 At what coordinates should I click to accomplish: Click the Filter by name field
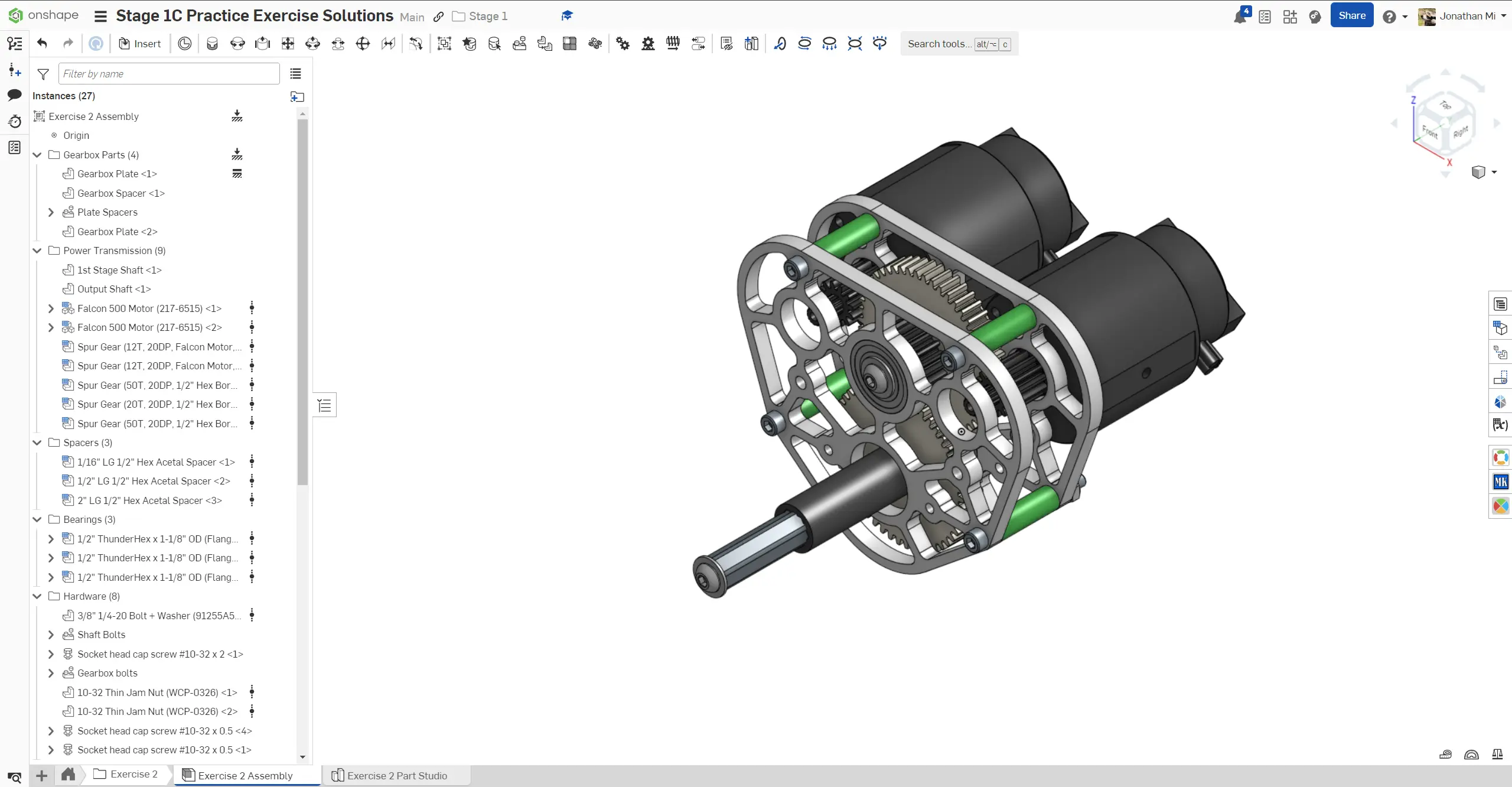tap(169, 74)
